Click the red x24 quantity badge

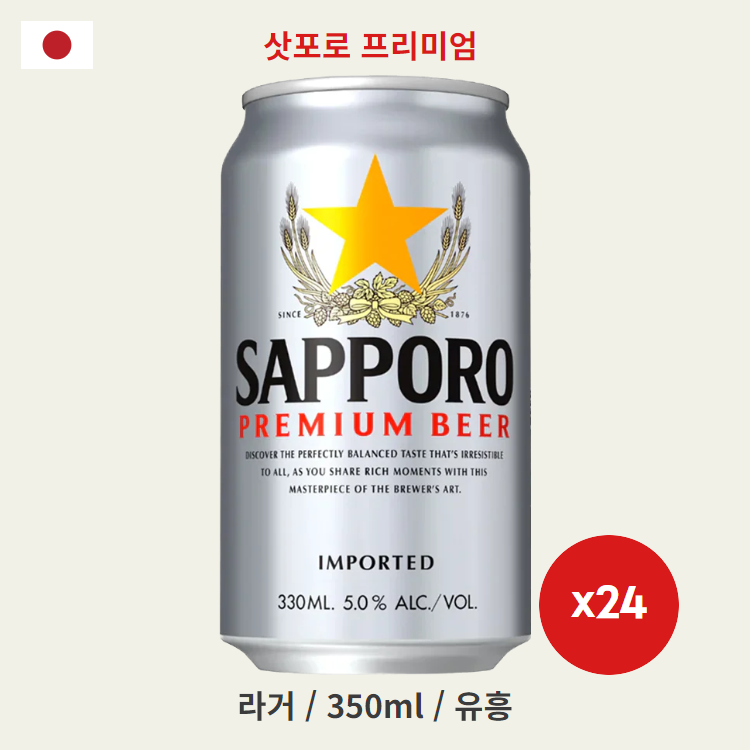tap(608, 605)
